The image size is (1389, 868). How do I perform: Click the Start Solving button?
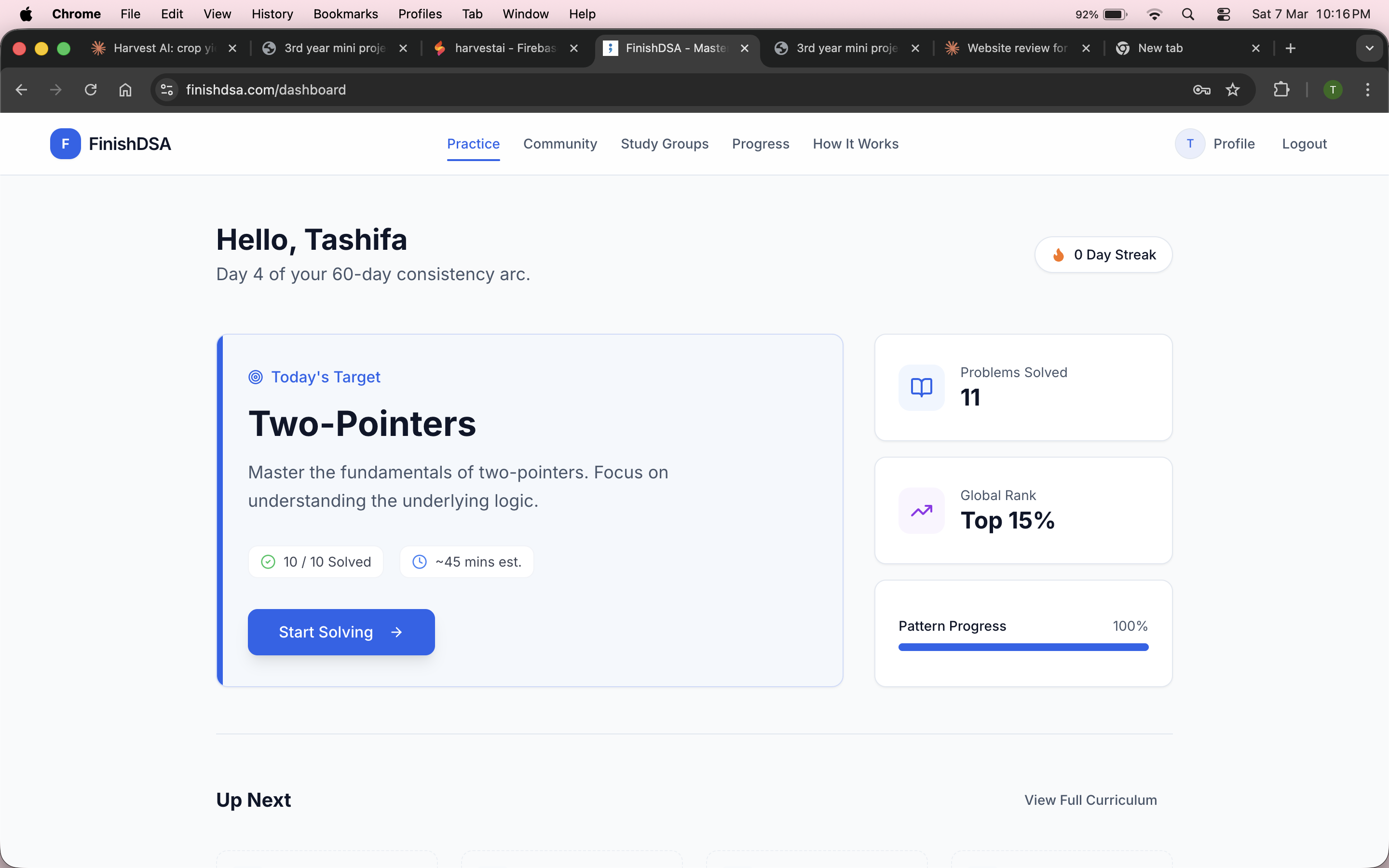coord(341,632)
